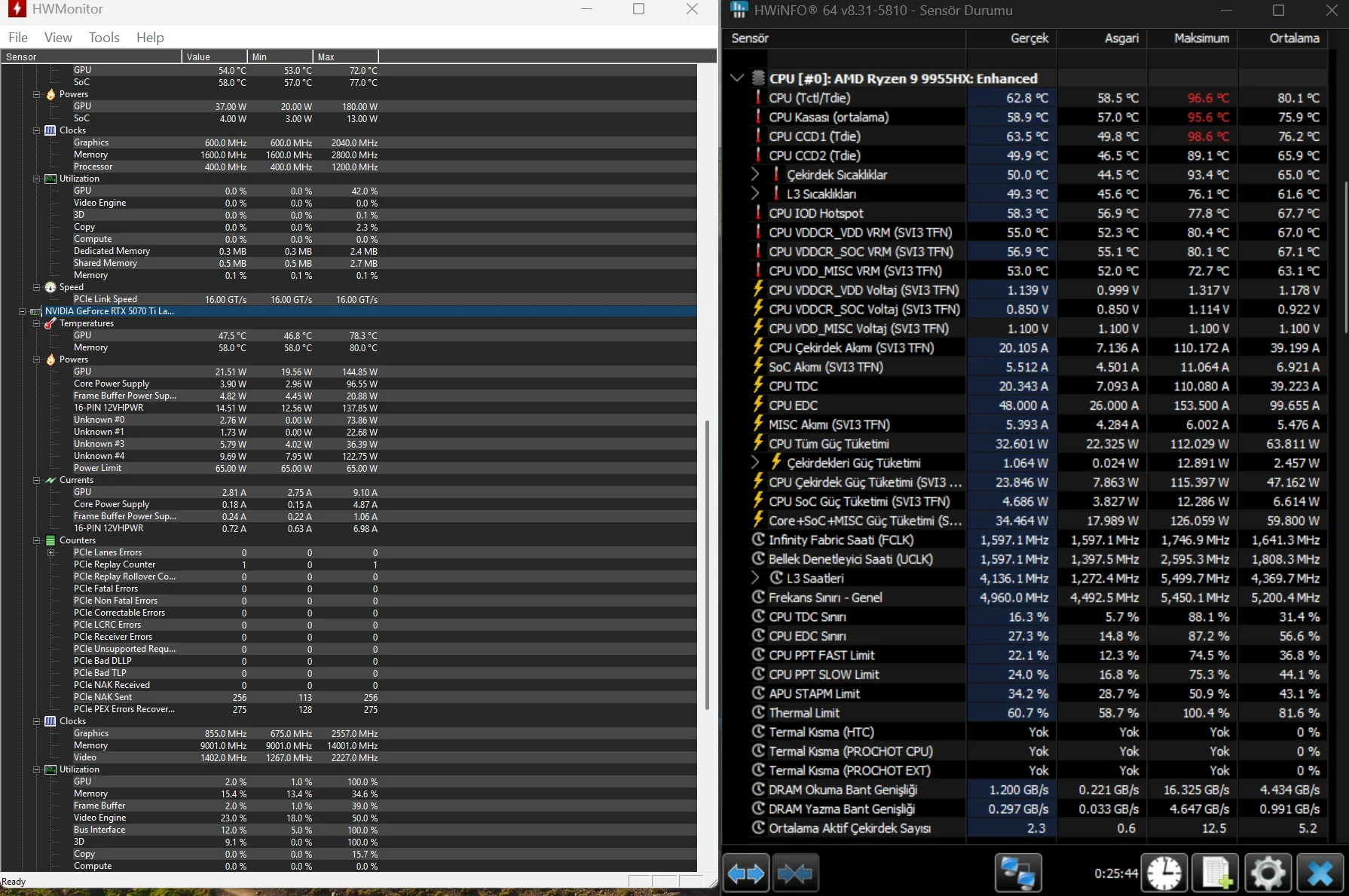Image resolution: width=1349 pixels, height=896 pixels.
Task: Click the Asgari column header in HWiNFO
Action: 1103,38
